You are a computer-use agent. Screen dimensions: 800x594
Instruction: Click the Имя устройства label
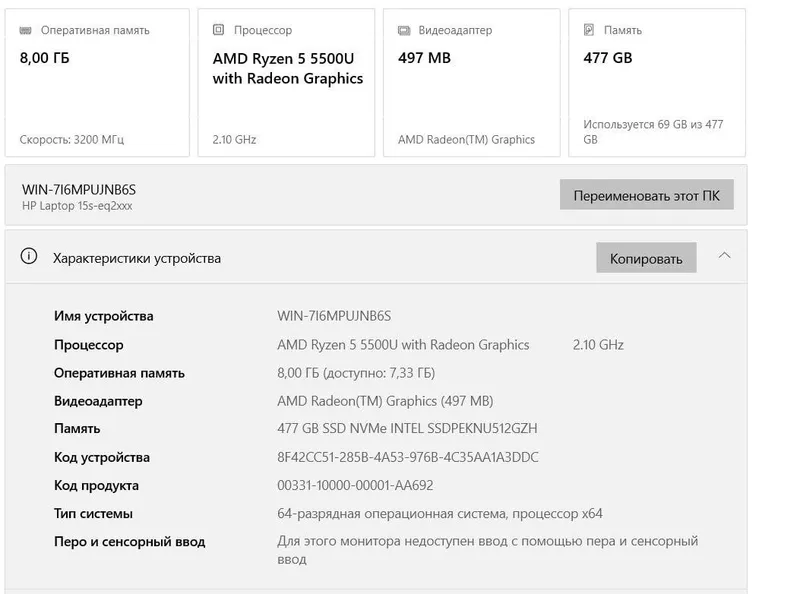104,316
